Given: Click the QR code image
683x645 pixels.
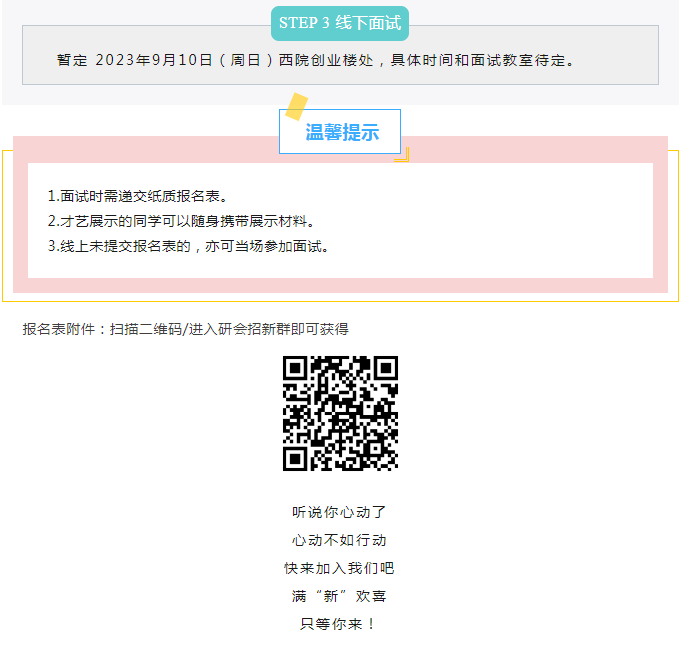Looking at the screenshot, I should 340,413.
